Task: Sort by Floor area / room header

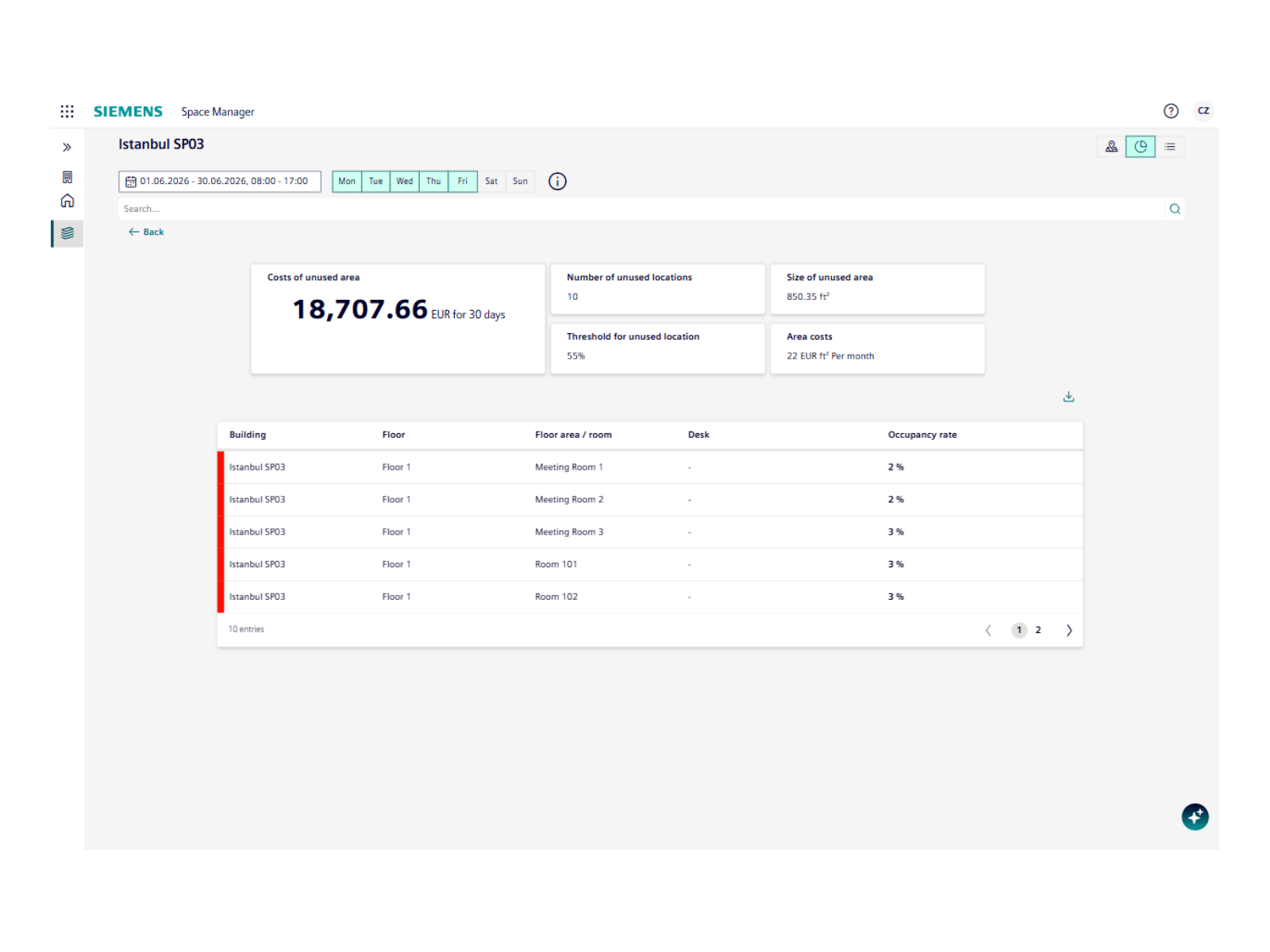Action: tap(573, 435)
